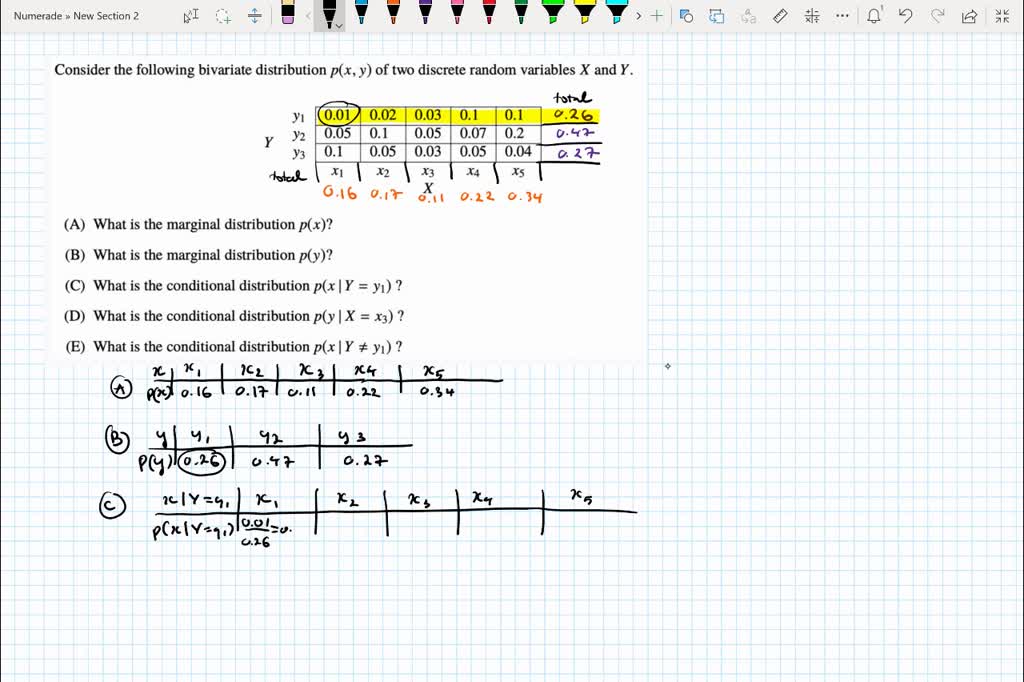The width and height of the screenshot is (1024, 682).
Task: Toggle the Ruler on the canvas
Action: (781, 15)
